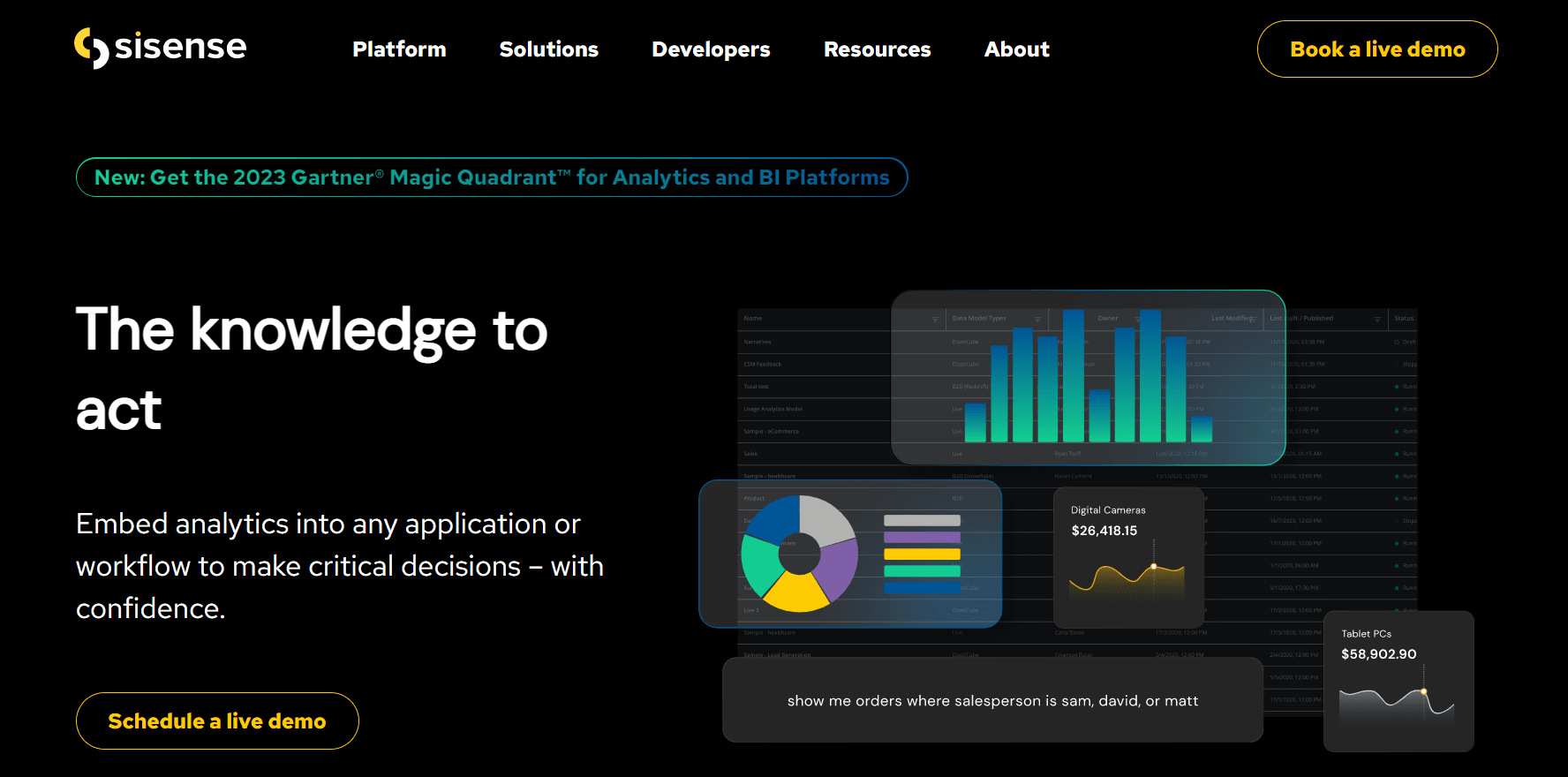Click the Tablet PCs $58,902.90 card
The width and height of the screenshot is (1568, 777).
tap(1398, 681)
